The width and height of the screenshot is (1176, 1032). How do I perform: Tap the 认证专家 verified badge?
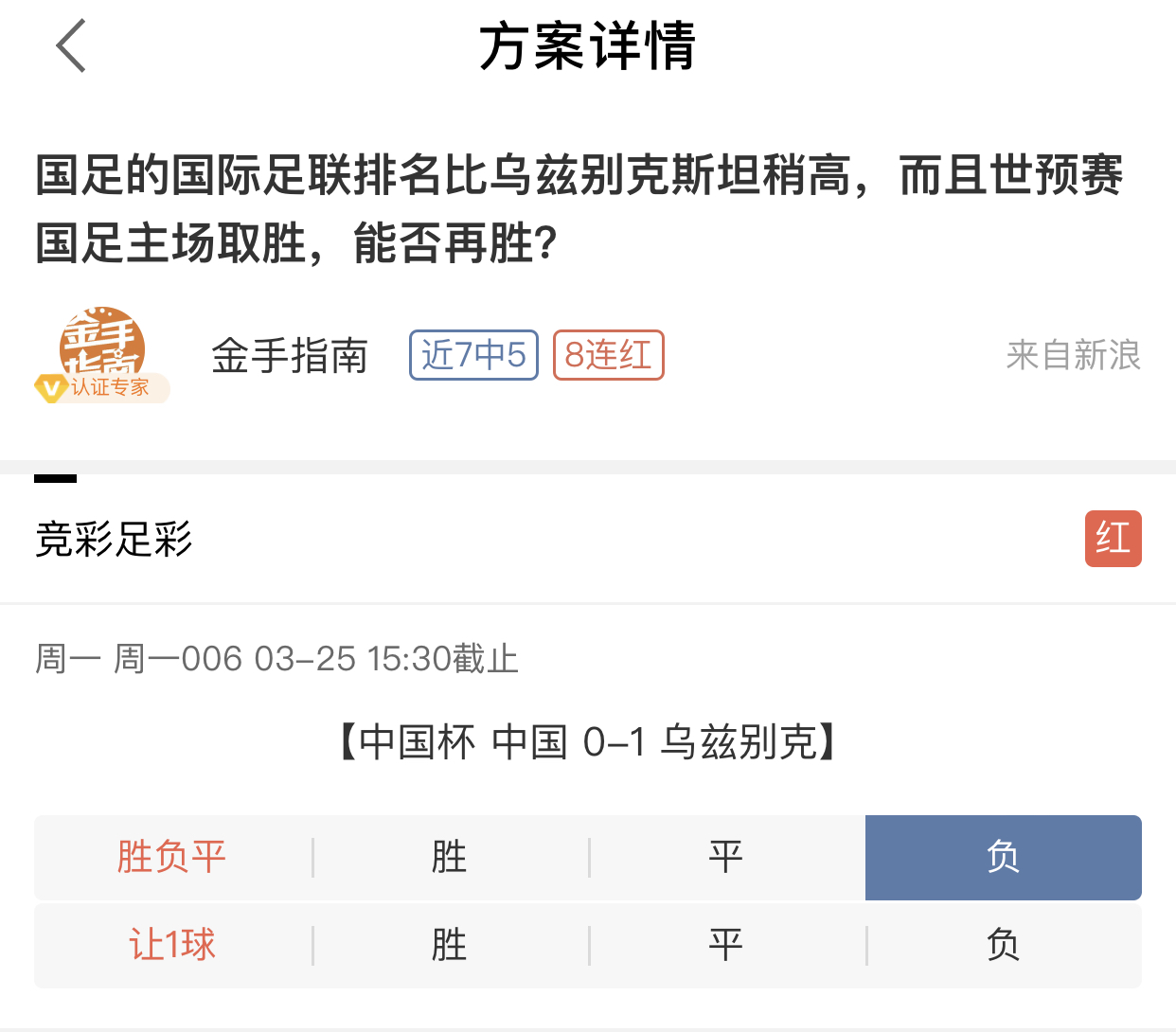[102, 387]
